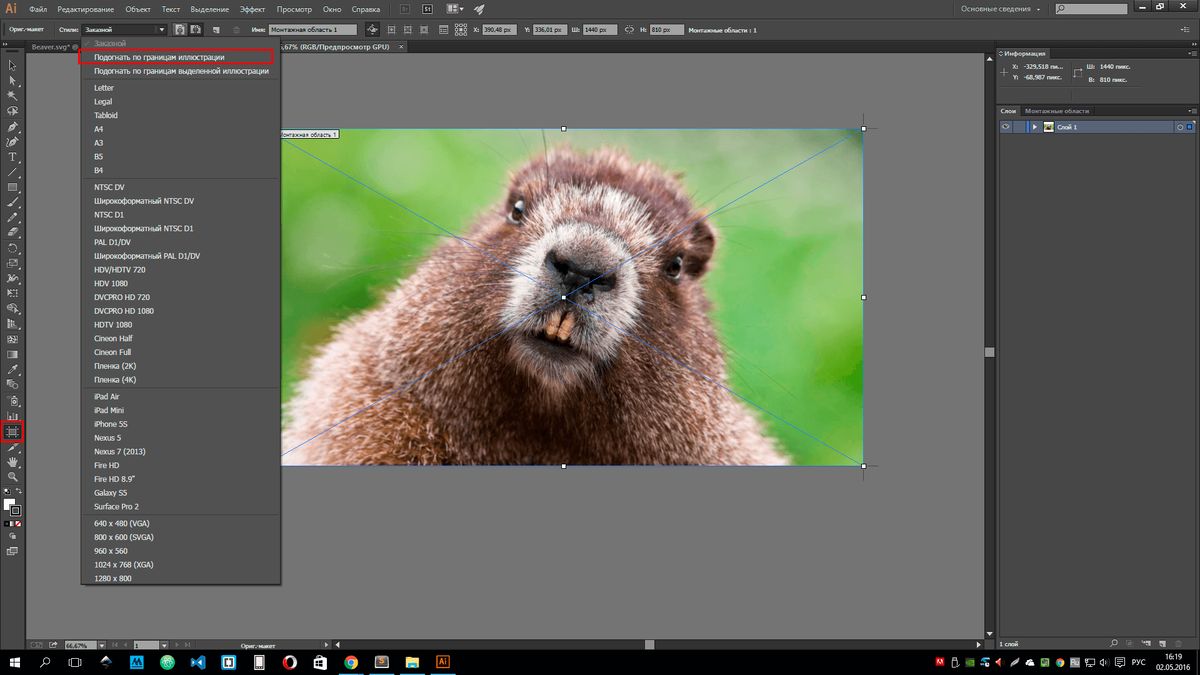Switch to Монтажные области tab
The image size is (1200, 675).
[x=1057, y=111]
